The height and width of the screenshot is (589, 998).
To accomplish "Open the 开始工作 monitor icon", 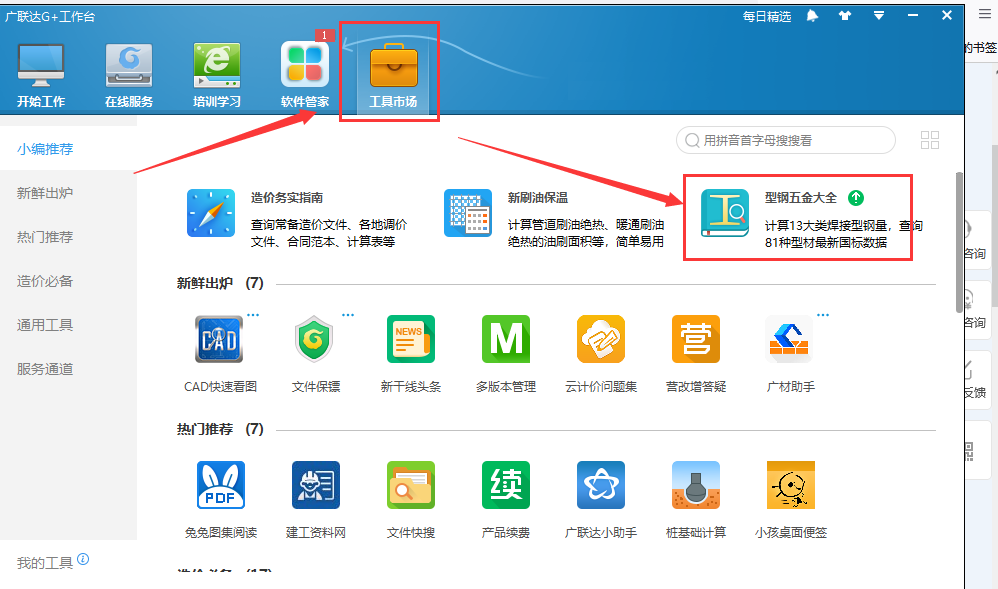I will pyautogui.click(x=41, y=66).
